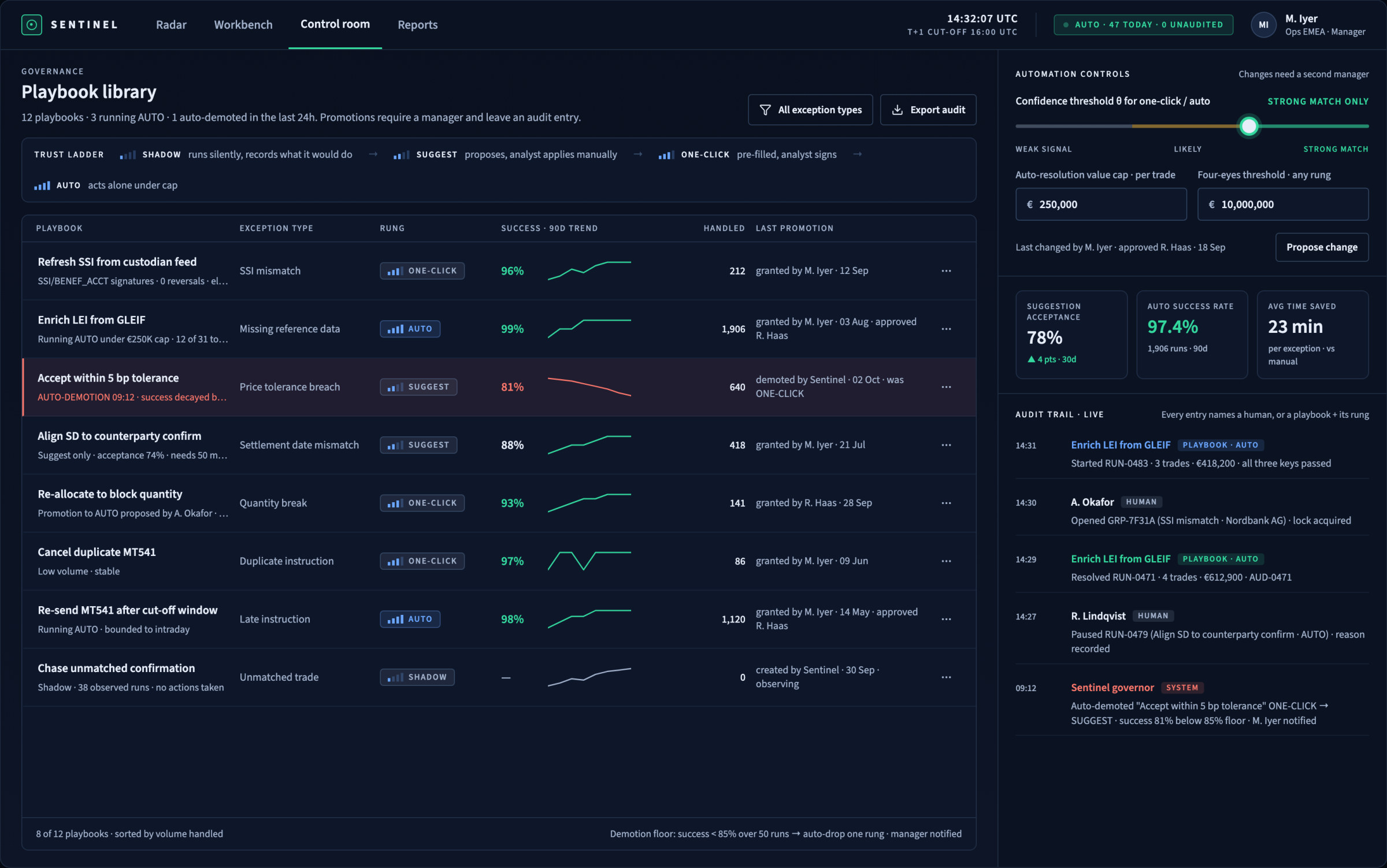Click the SYSTEM tag on Sentinel governor entry
Image resolution: width=1387 pixels, height=868 pixels.
click(1182, 688)
